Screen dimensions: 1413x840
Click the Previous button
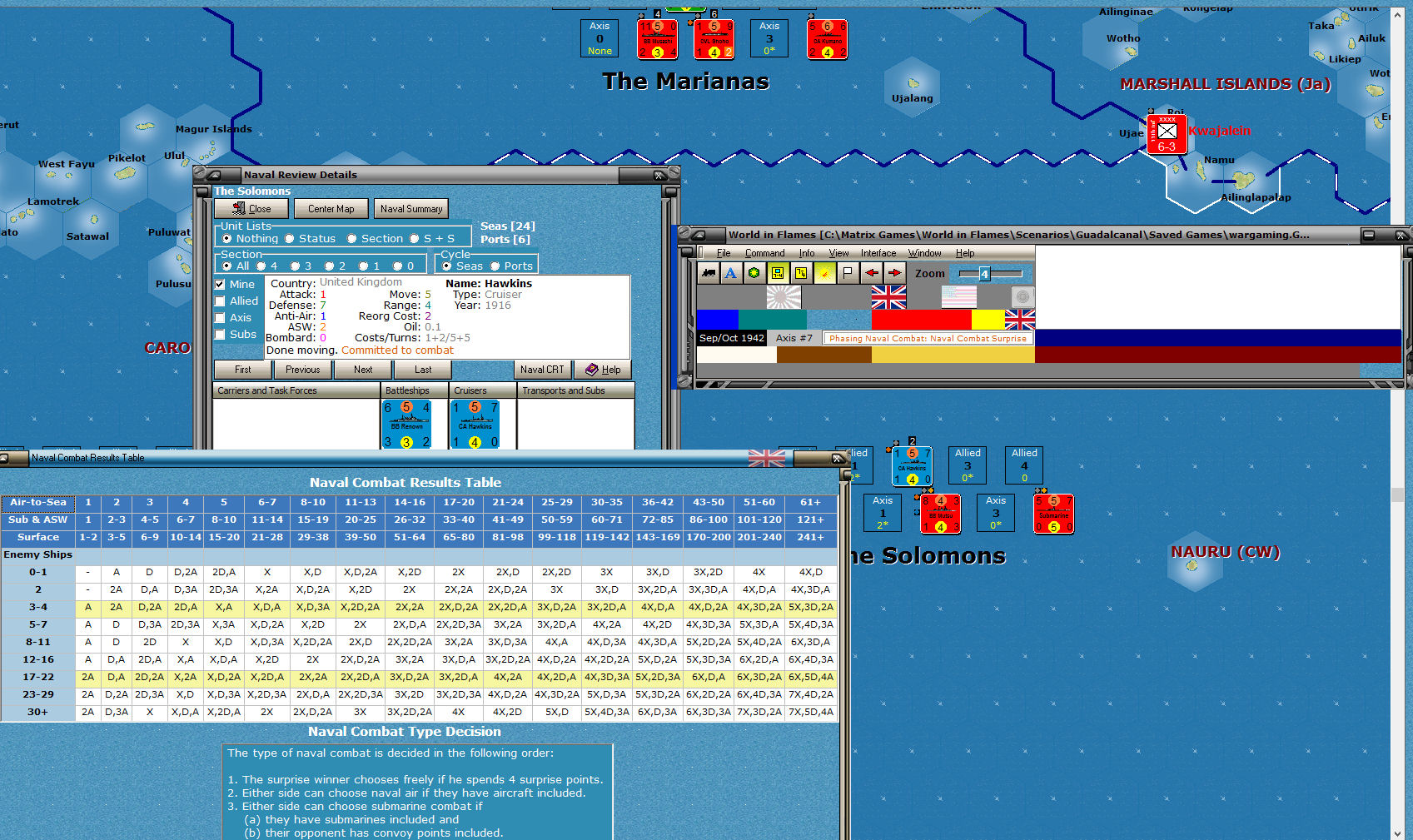click(302, 370)
